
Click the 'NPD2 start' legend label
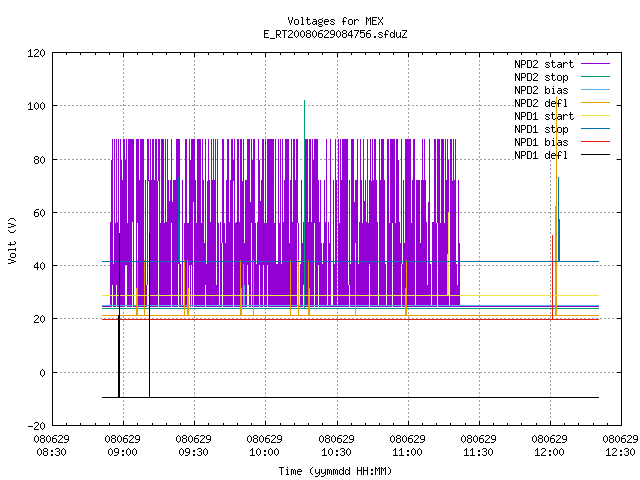click(544, 64)
